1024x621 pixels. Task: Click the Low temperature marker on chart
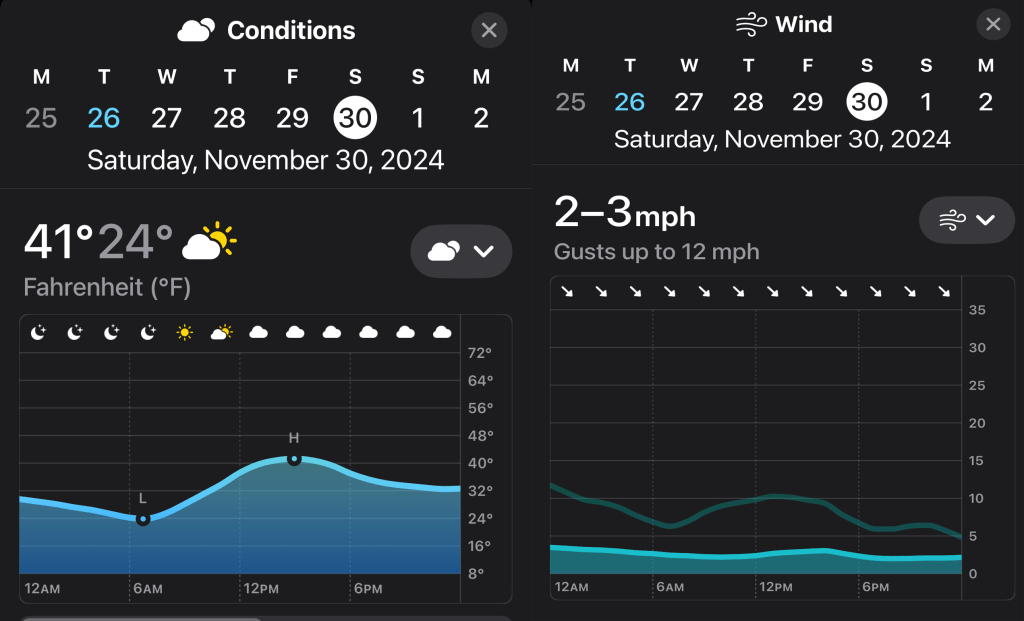143,519
